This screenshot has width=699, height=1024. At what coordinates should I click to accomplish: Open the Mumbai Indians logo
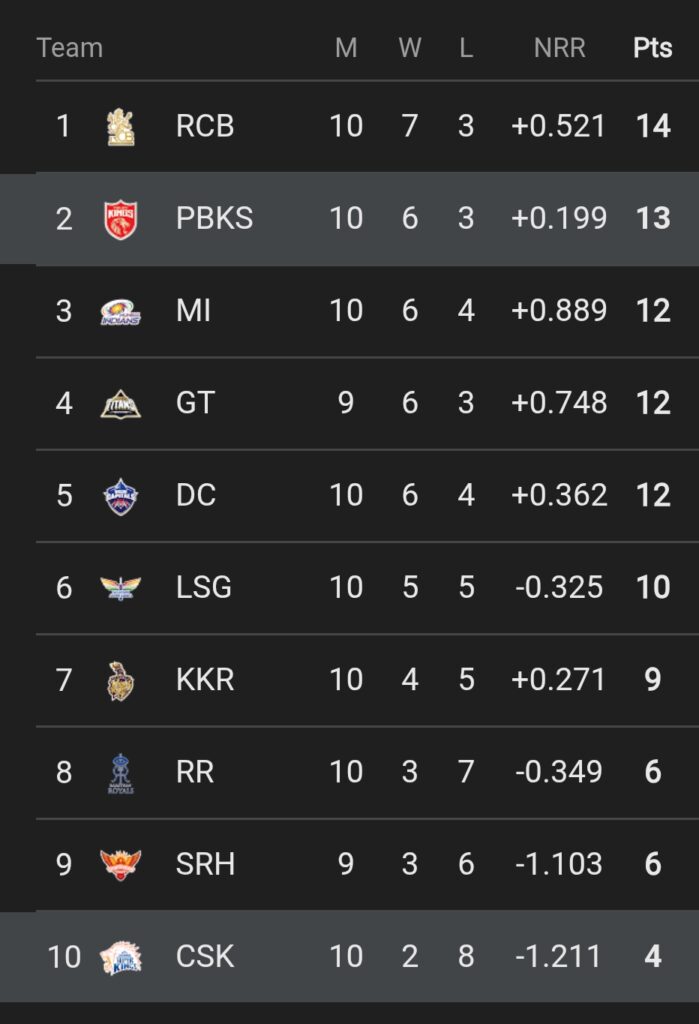(x=121, y=312)
